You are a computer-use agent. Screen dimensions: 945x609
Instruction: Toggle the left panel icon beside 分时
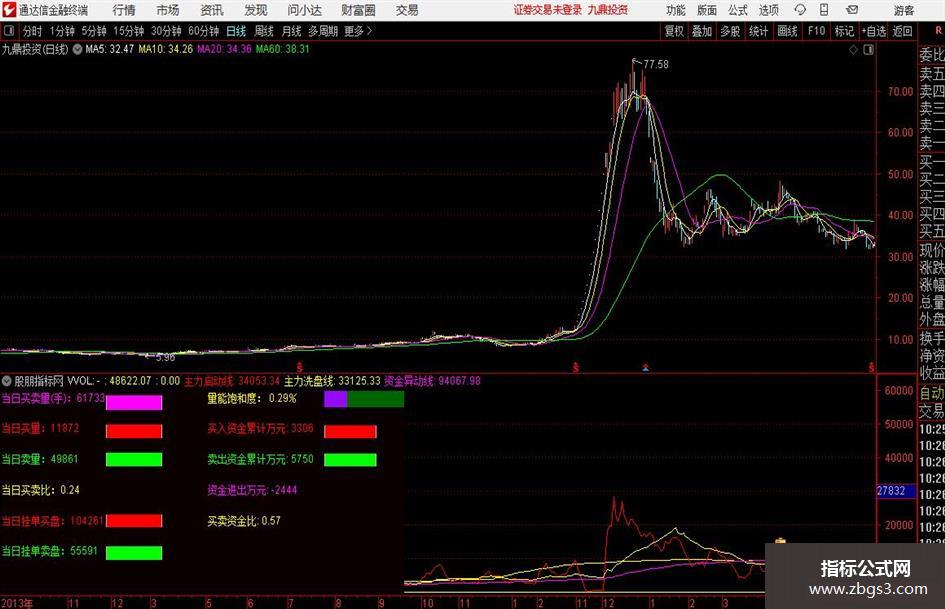coord(8,31)
